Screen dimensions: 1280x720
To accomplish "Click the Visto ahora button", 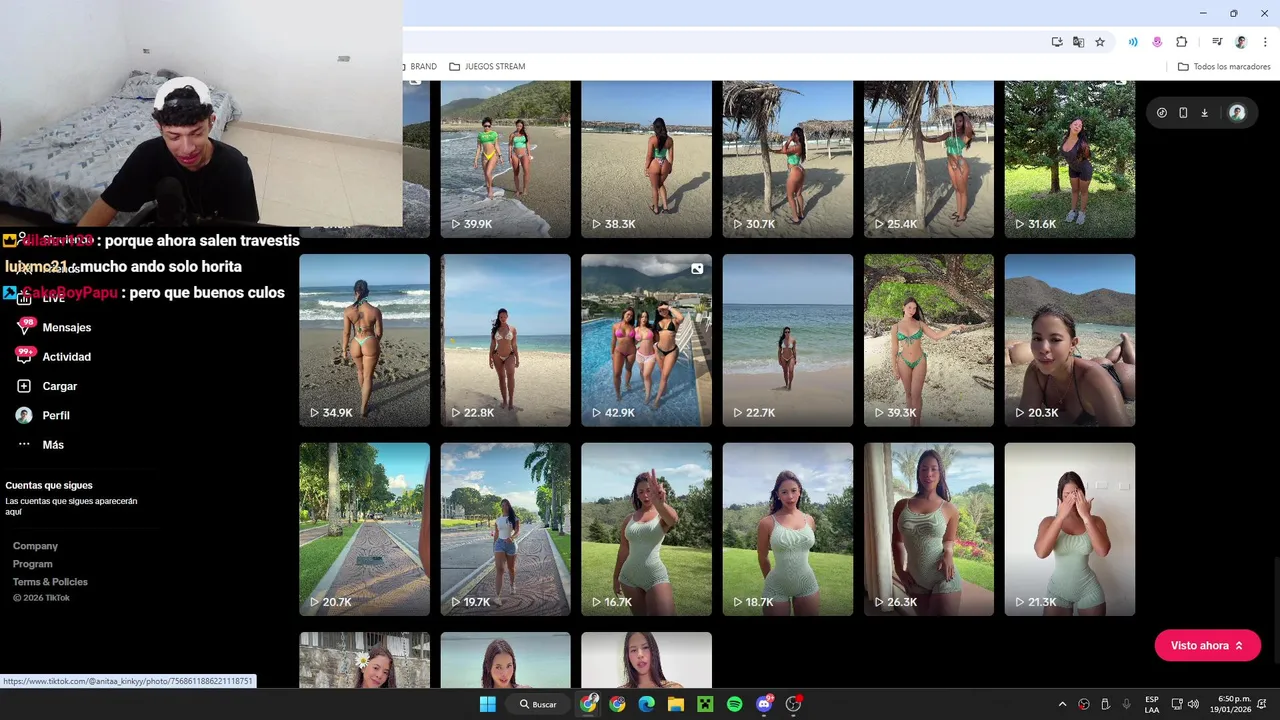I will (x=1207, y=645).
